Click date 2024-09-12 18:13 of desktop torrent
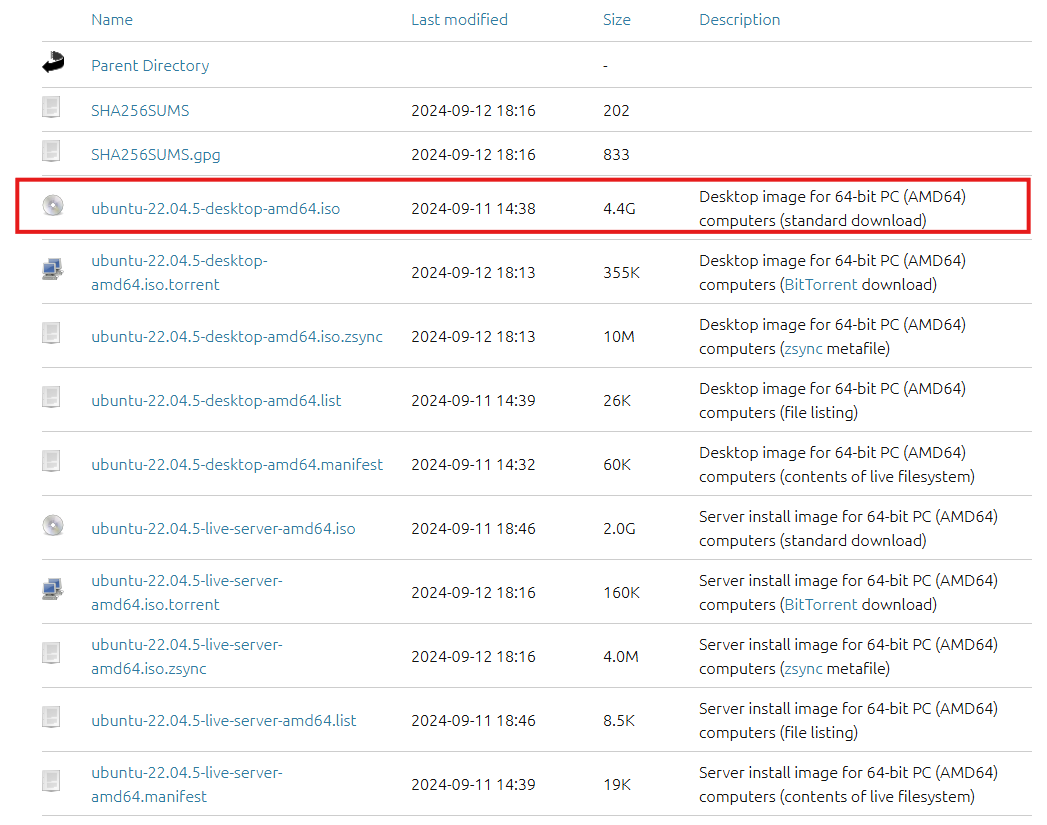The image size is (1047, 825). (473, 272)
